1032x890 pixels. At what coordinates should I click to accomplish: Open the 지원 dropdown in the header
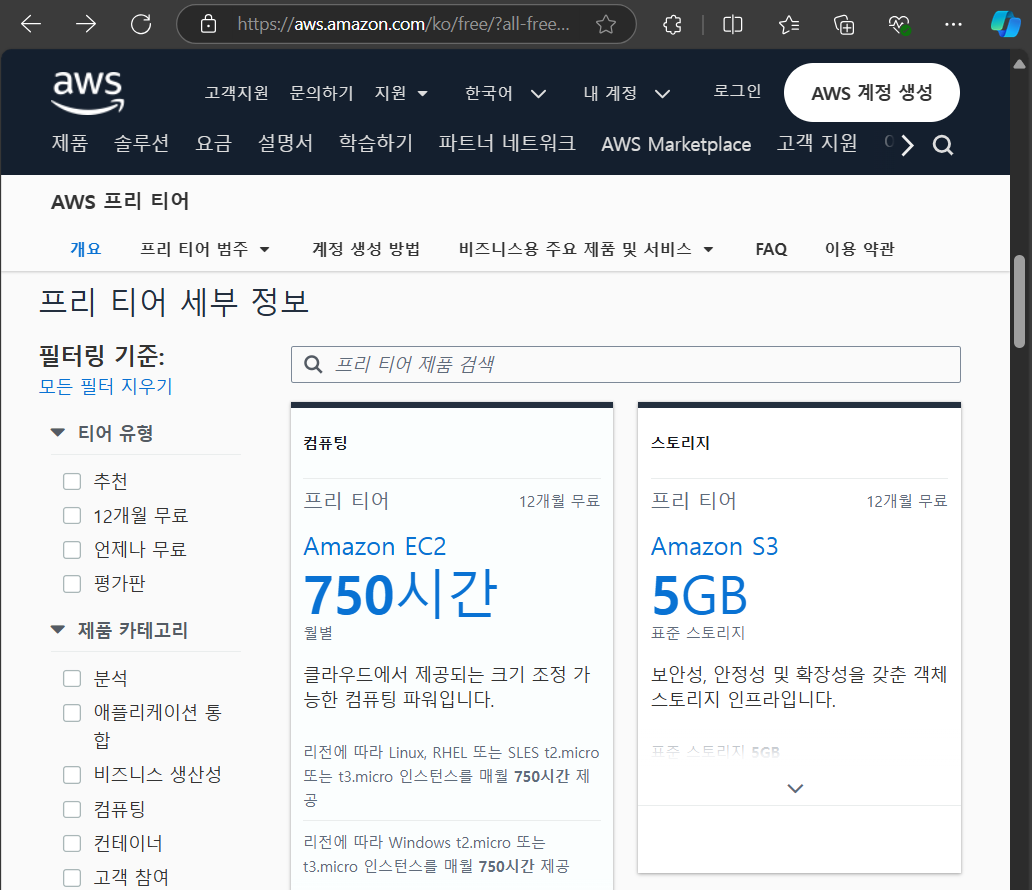tap(401, 93)
